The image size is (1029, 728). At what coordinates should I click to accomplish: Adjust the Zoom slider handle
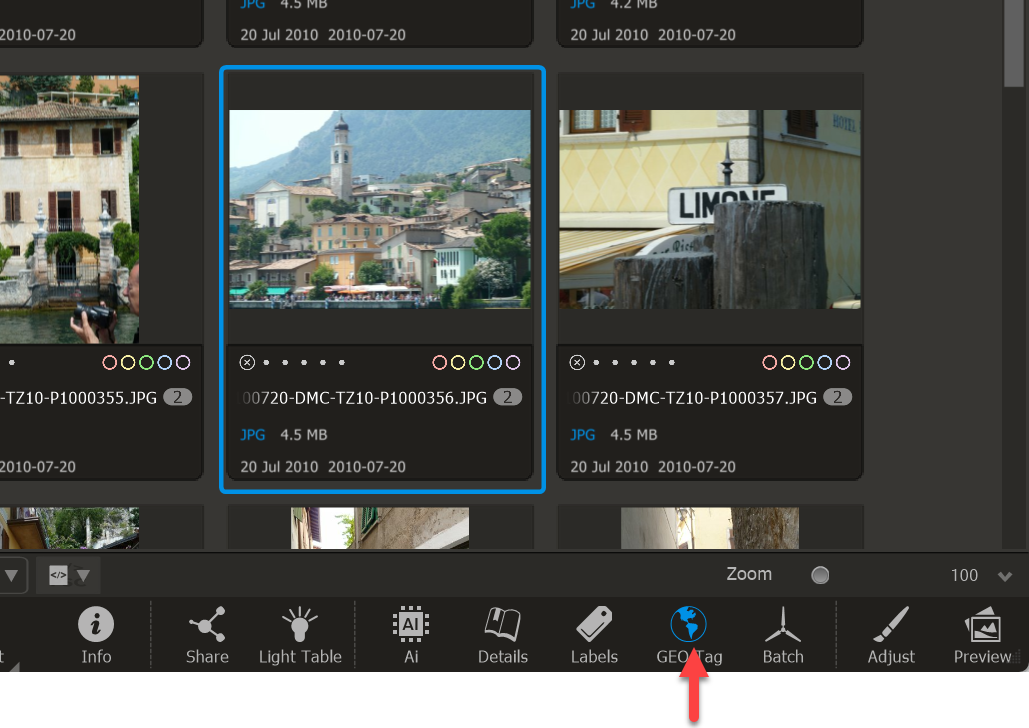(820, 575)
